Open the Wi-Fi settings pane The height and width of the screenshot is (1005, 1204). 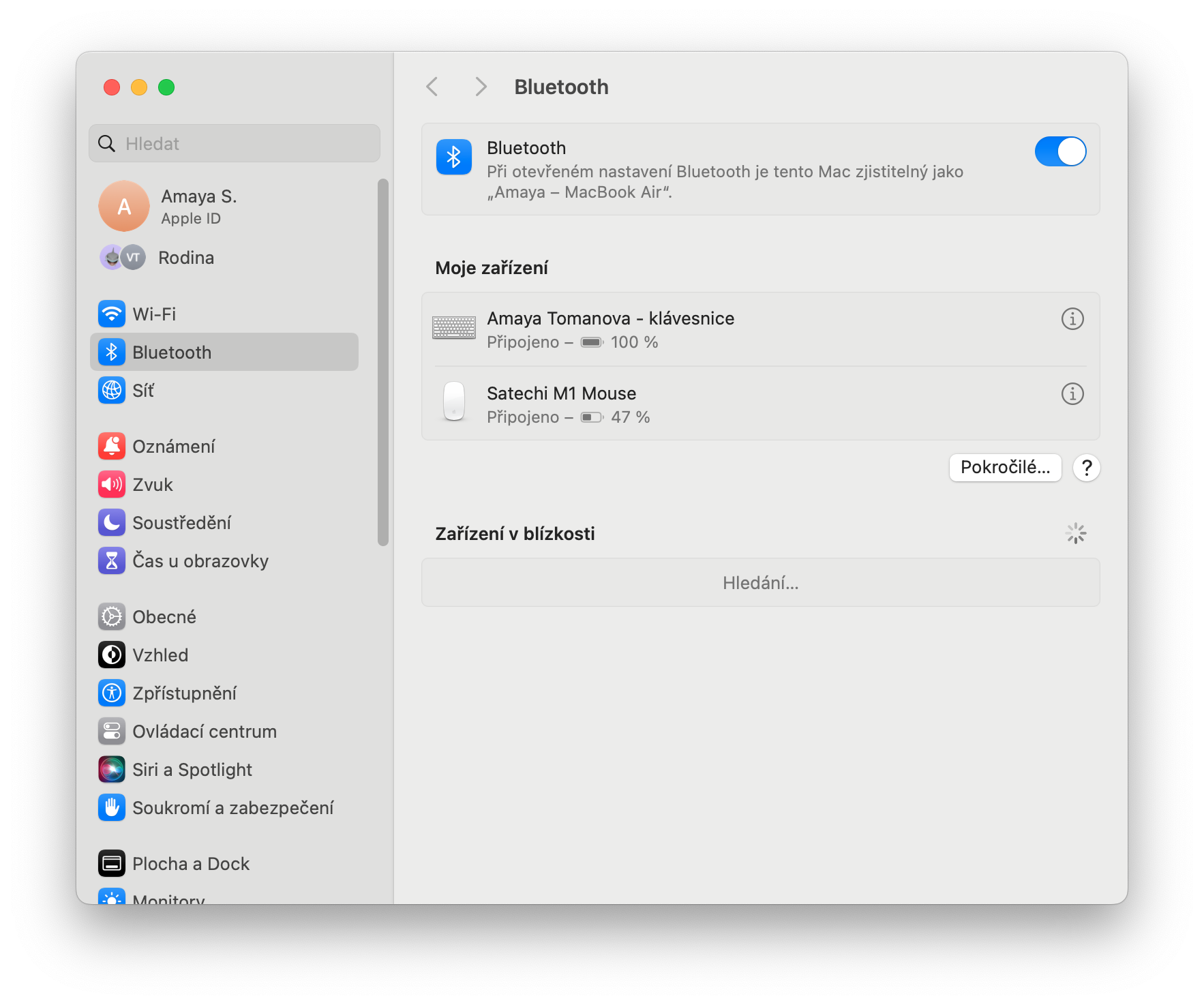pyautogui.click(x=224, y=314)
